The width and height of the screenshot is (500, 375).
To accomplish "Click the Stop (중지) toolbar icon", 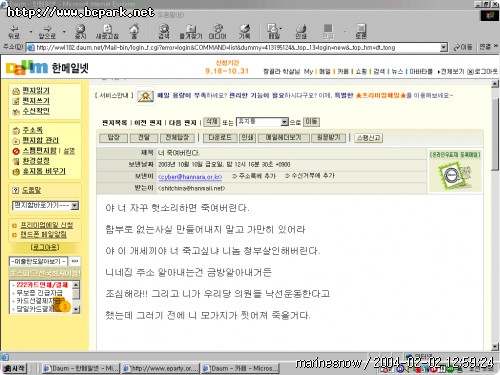I will (80, 31).
